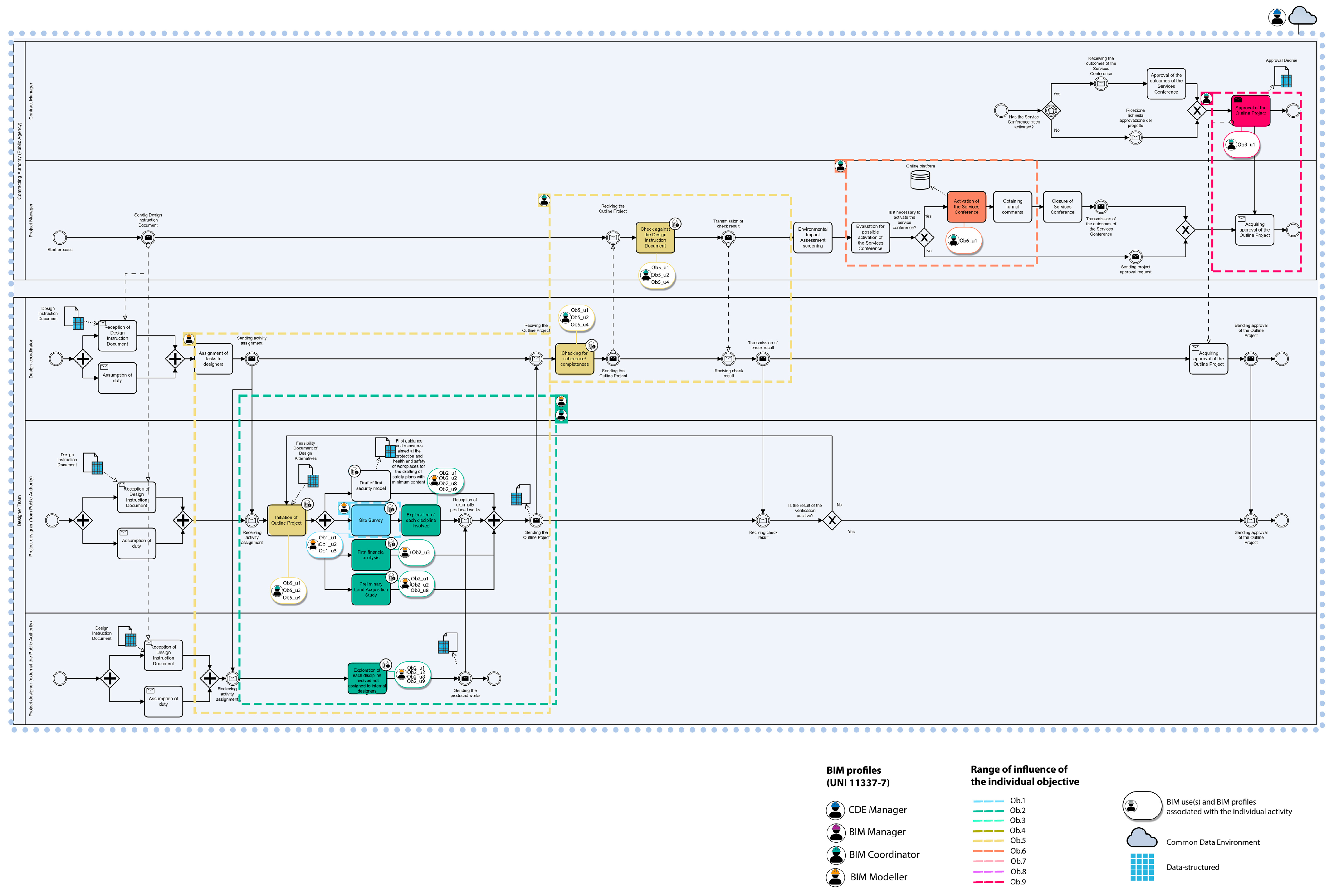Select the CDE Manager legend icon
The width and height of the screenshot is (1334, 896).
(x=835, y=810)
